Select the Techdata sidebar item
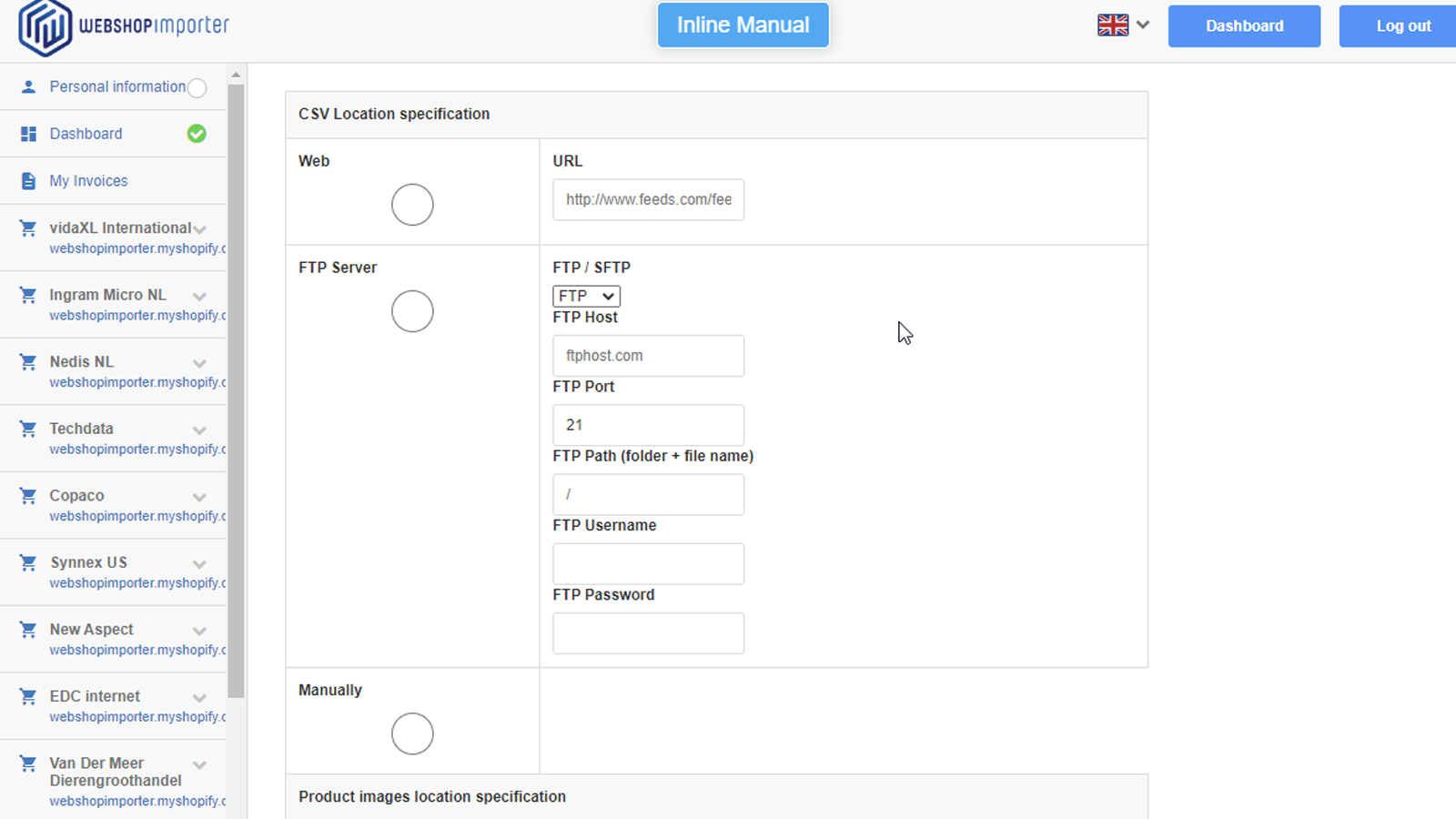This screenshot has height=819, width=1456. (x=81, y=429)
